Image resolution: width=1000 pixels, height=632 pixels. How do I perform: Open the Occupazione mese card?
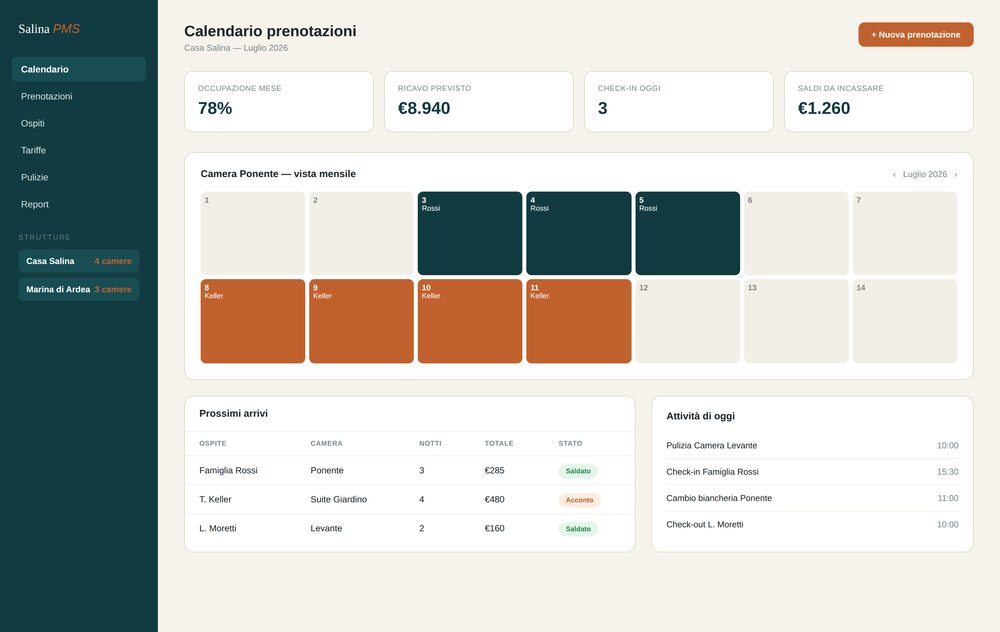click(279, 102)
